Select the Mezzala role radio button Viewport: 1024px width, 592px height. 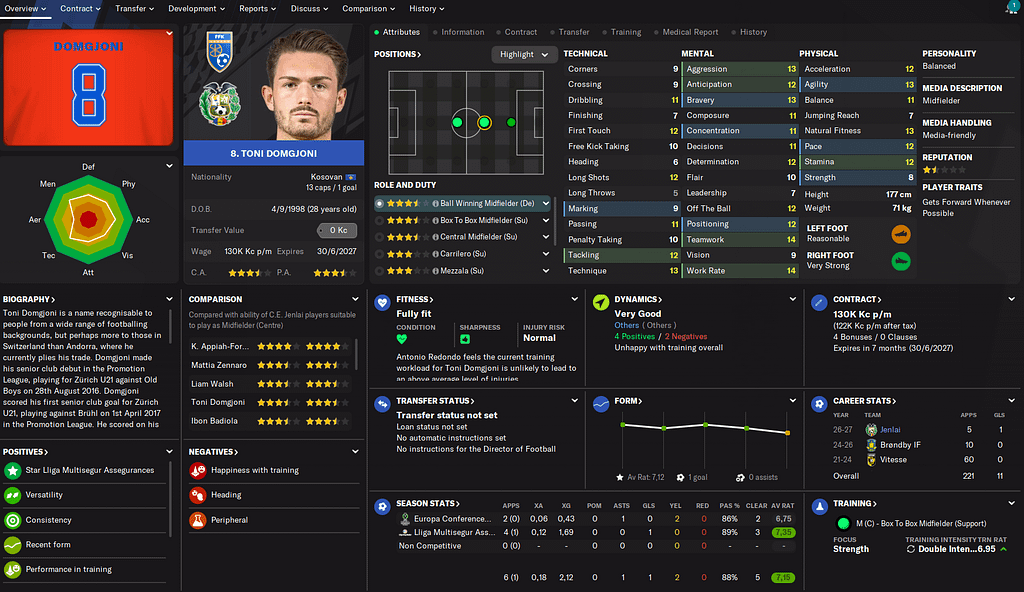pyautogui.click(x=379, y=271)
